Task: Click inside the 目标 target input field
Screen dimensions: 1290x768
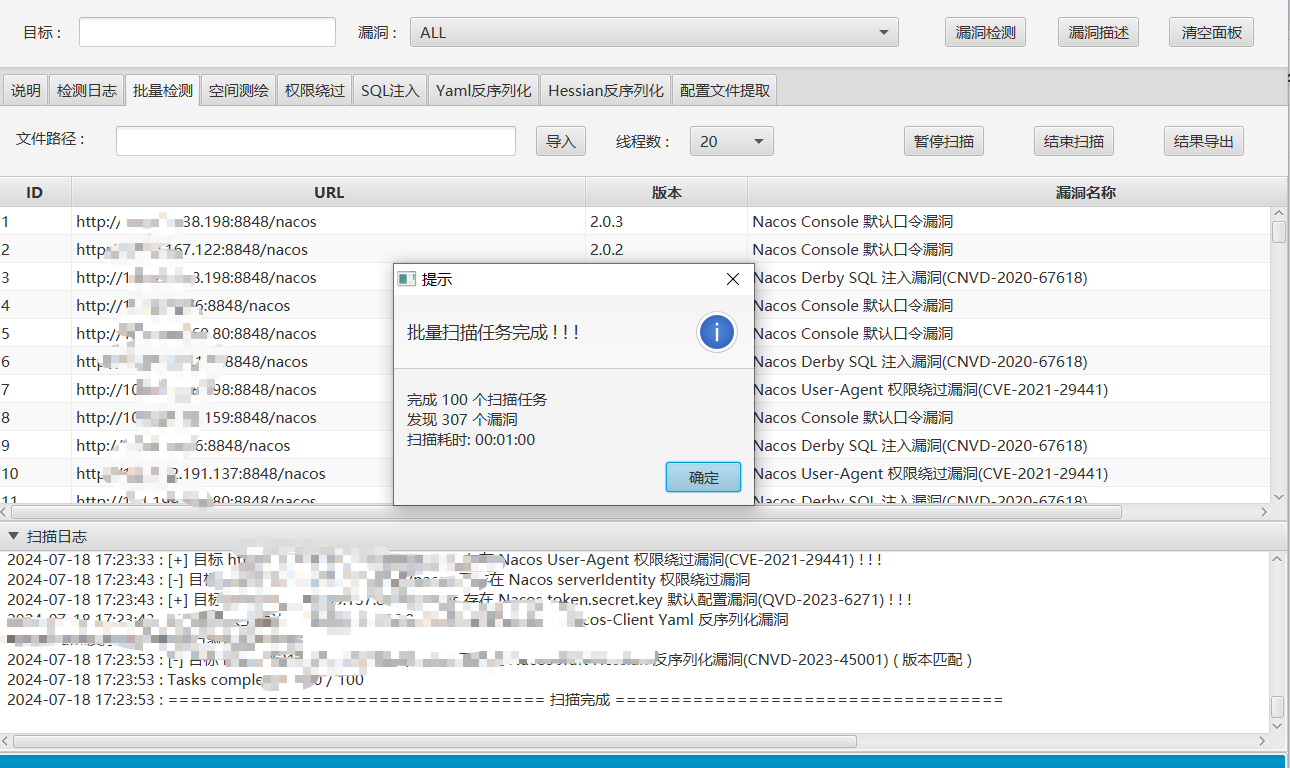Action: (206, 31)
